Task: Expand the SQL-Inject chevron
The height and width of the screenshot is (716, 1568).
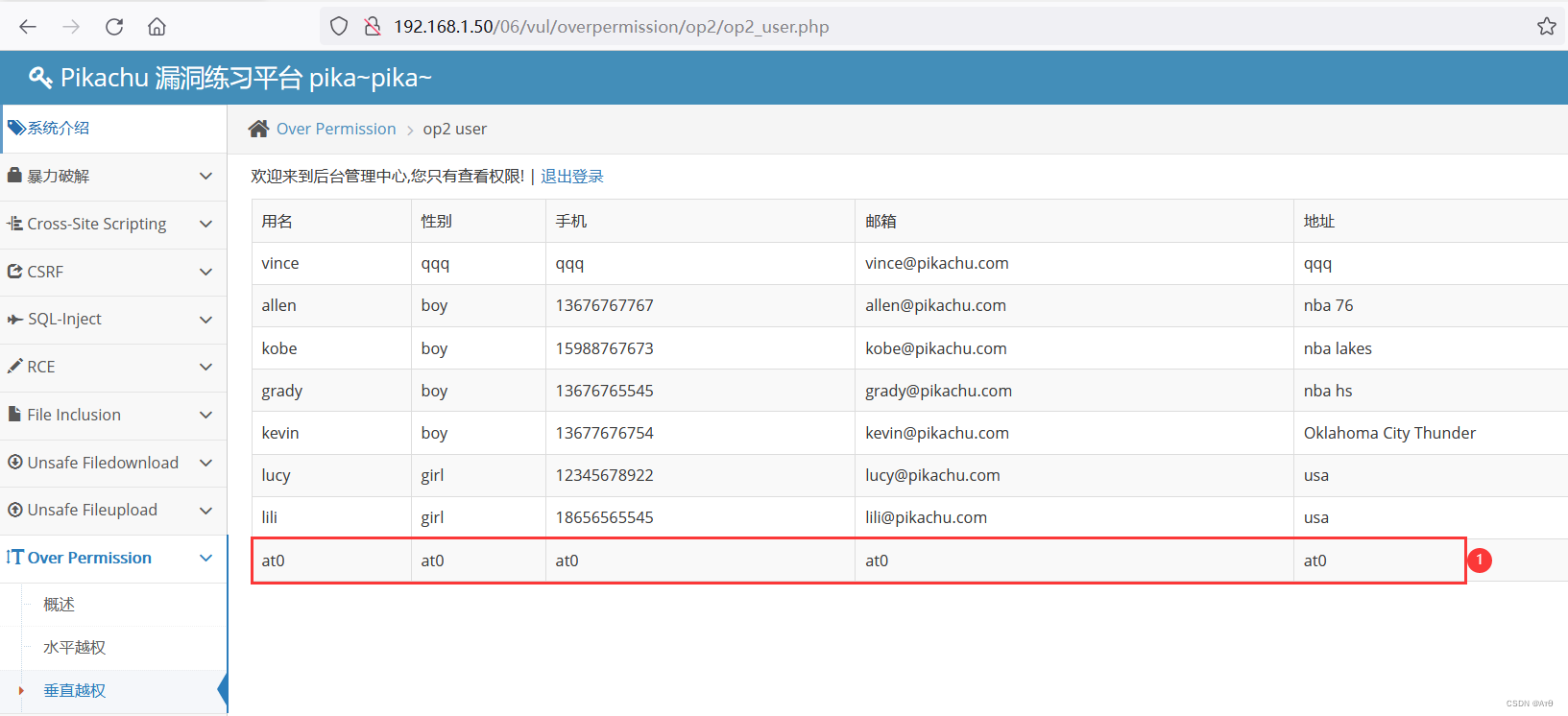Action: click(205, 320)
